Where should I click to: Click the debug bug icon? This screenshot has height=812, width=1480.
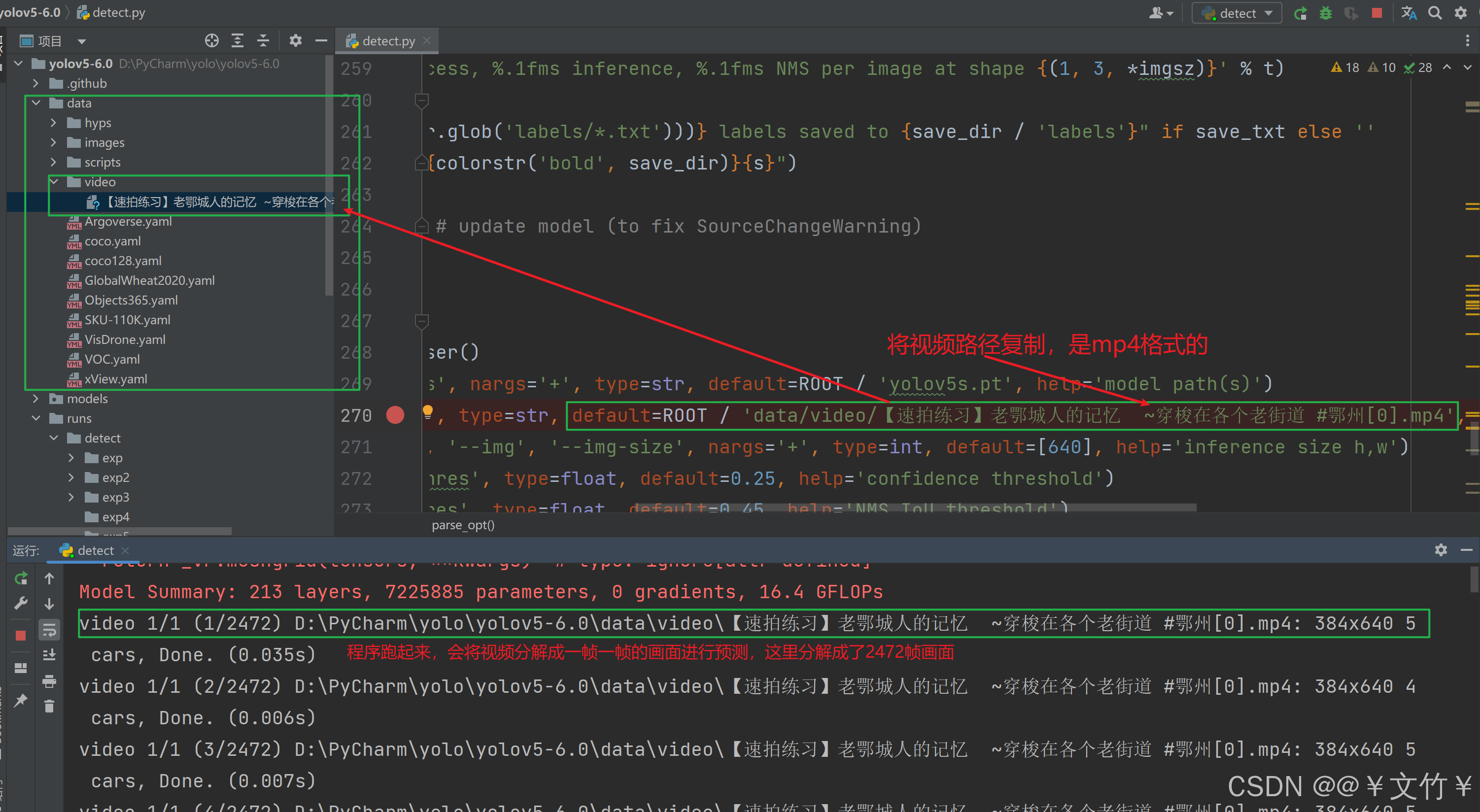(x=1325, y=13)
